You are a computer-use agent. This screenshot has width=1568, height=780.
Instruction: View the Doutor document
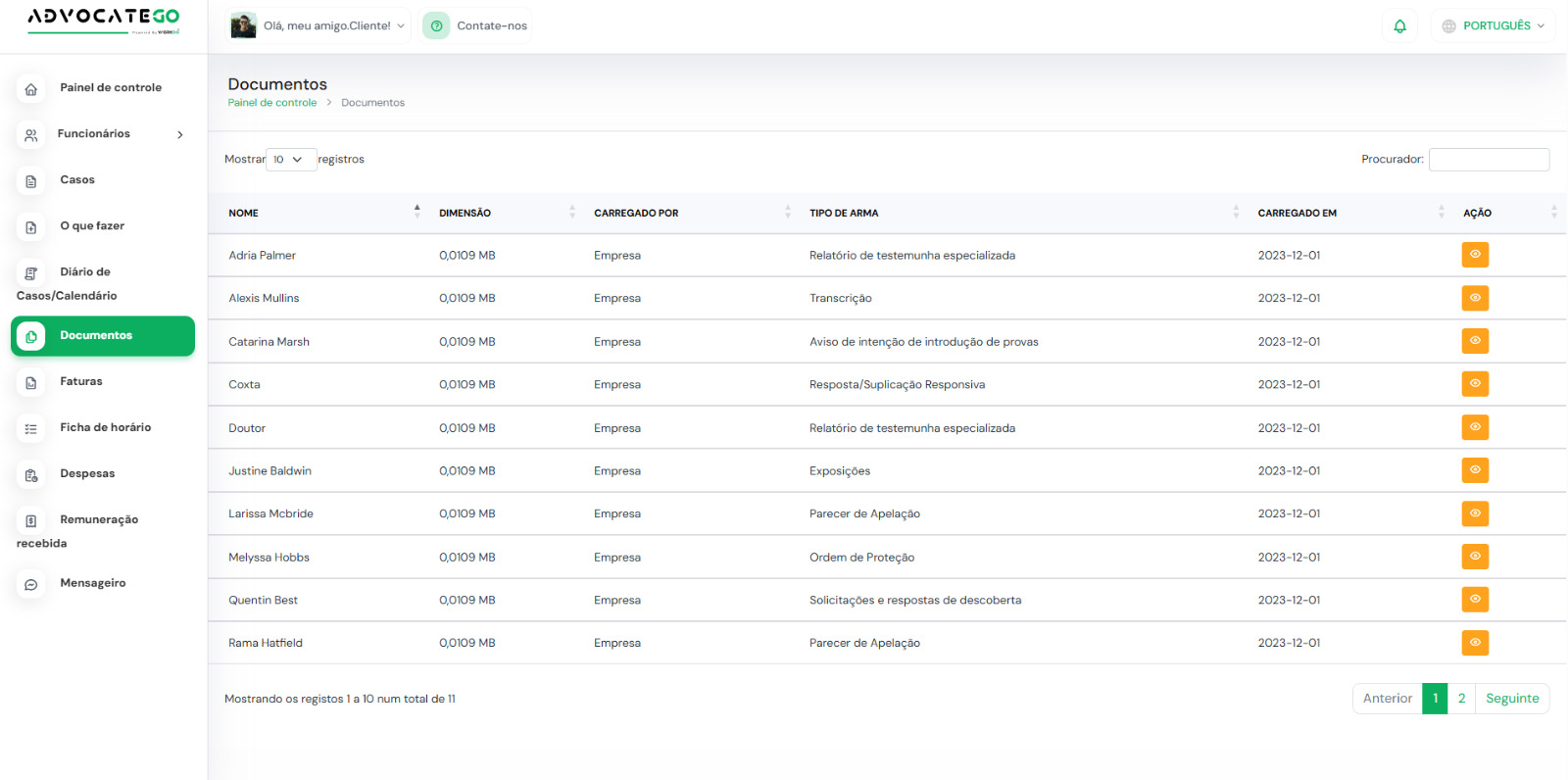[1475, 427]
